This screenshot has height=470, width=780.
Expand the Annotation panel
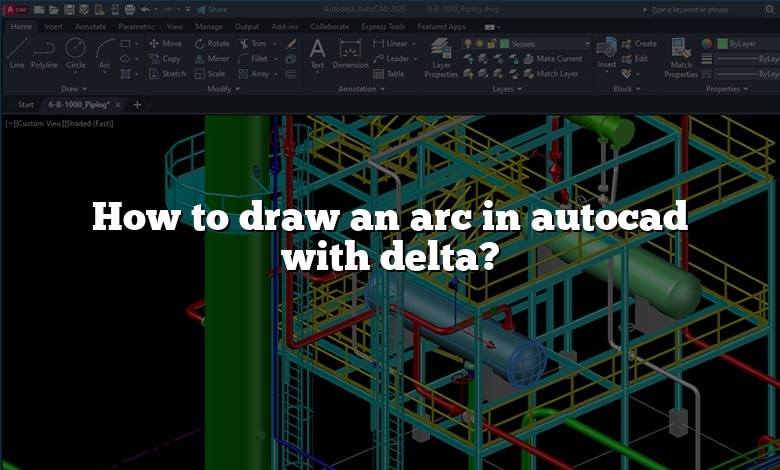point(362,89)
